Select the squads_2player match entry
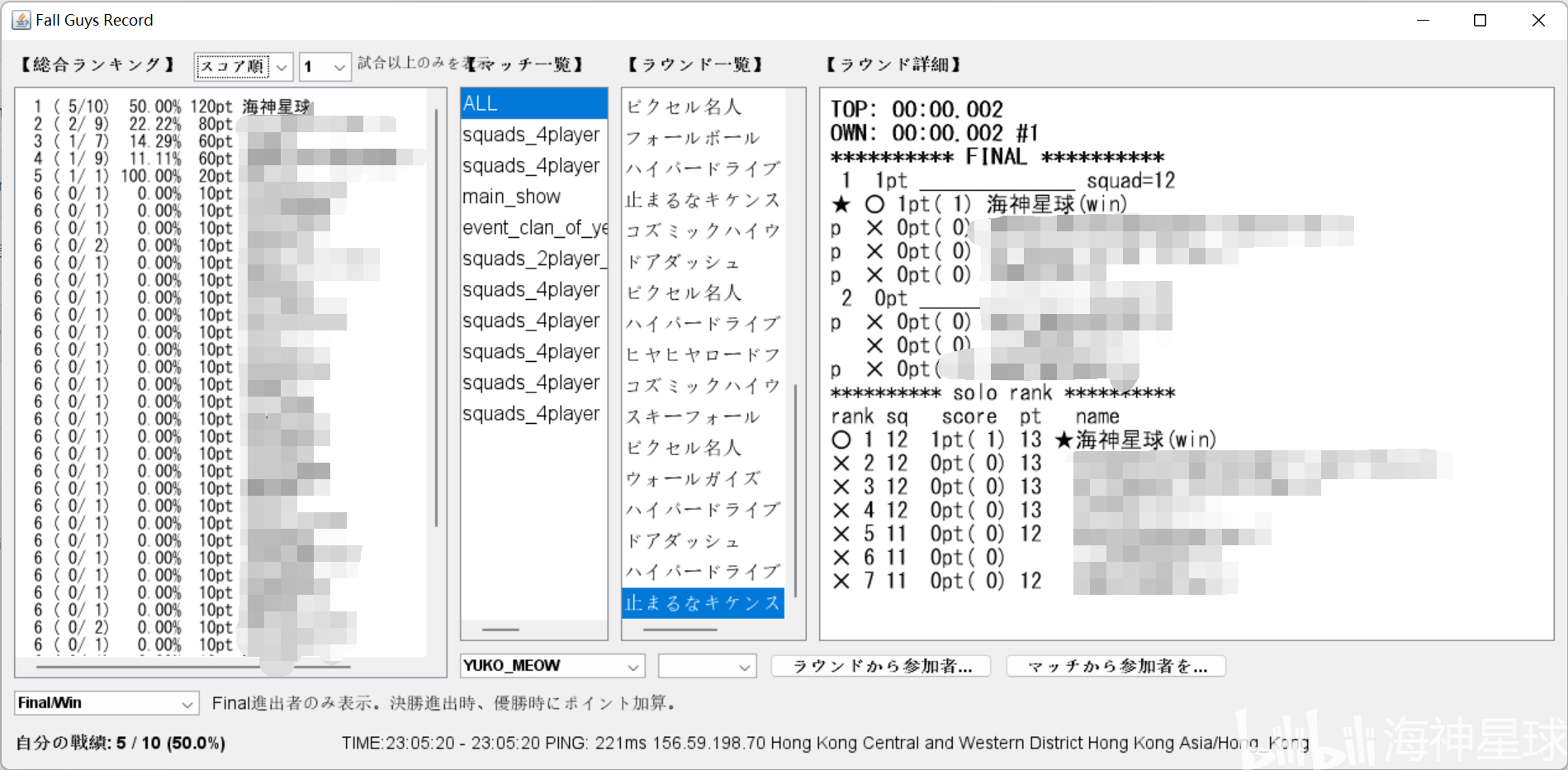The image size is (1568, 770). click(x=533, y=259)
